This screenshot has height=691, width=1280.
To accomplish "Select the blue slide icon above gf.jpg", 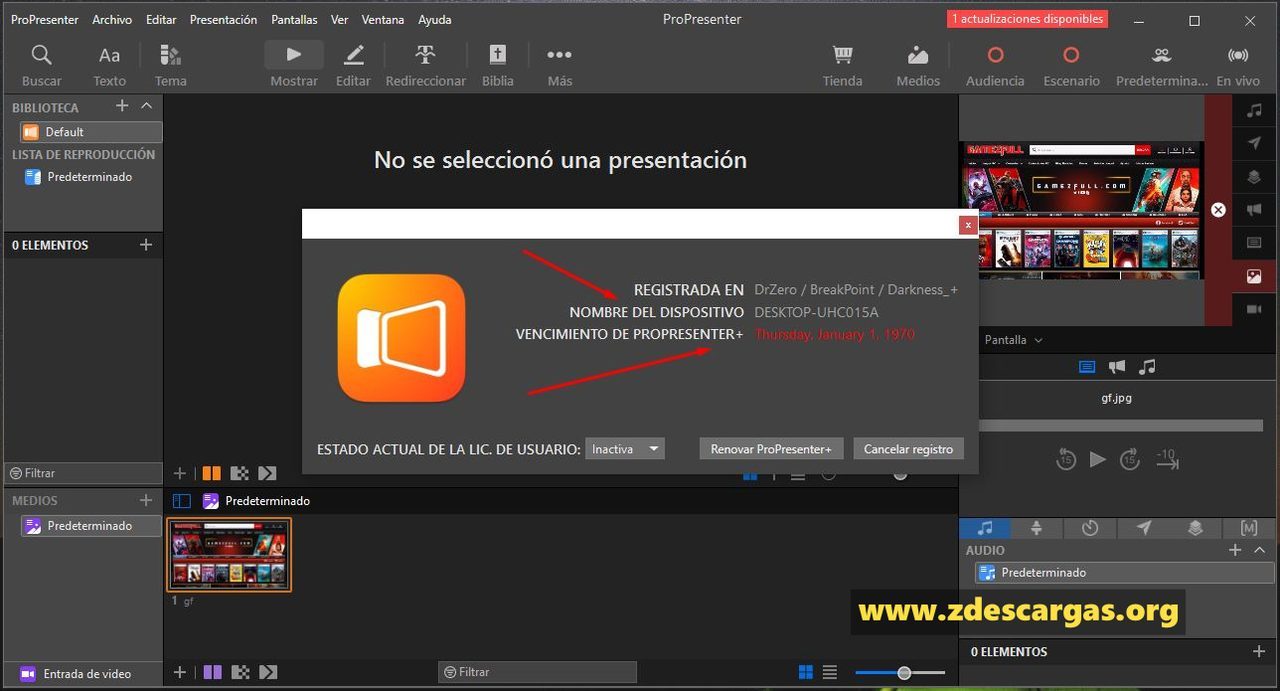I will click(x=1087, y=367).
